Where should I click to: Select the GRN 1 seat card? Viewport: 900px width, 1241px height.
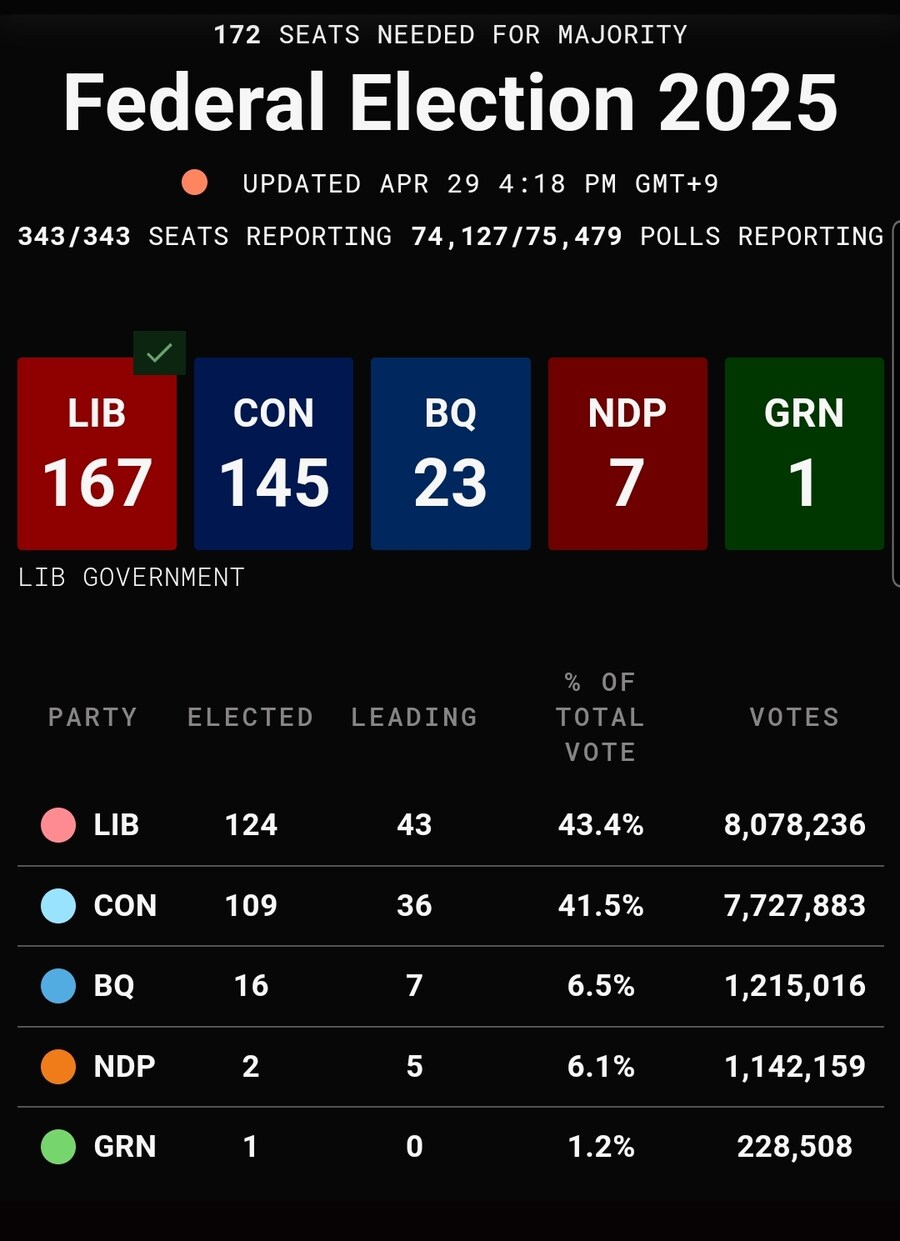point(804,454)
